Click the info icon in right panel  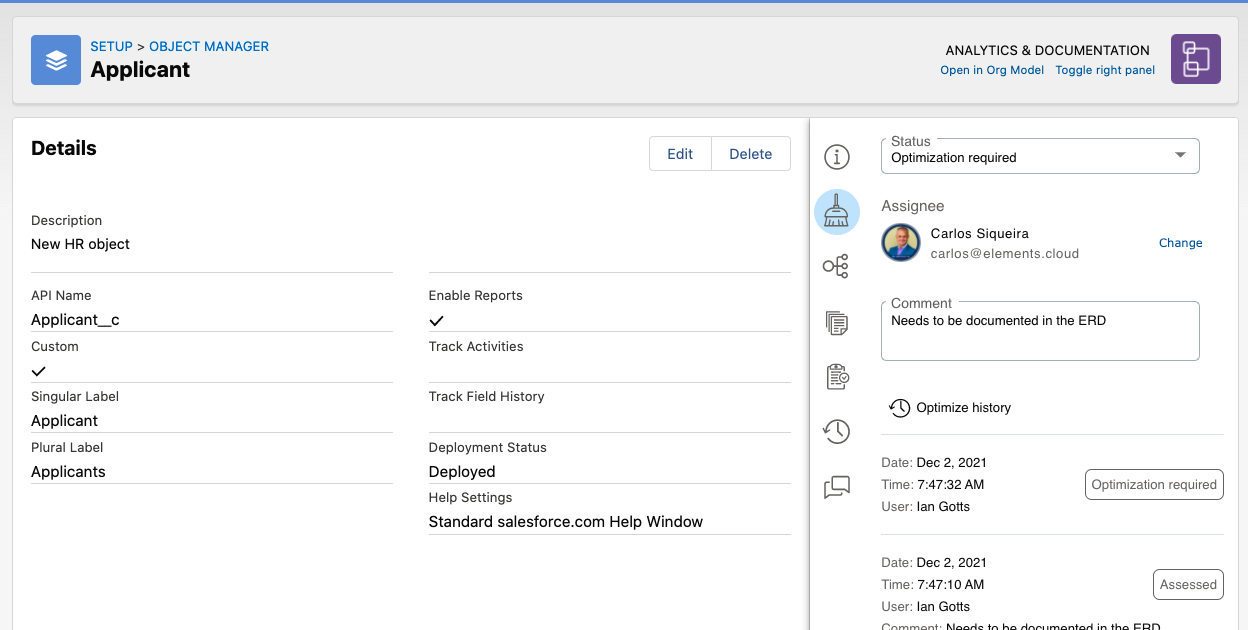836,157
